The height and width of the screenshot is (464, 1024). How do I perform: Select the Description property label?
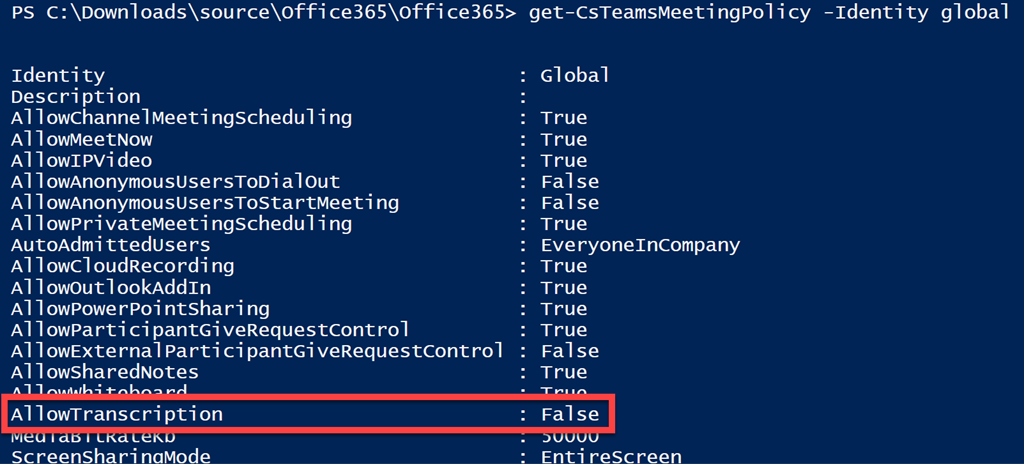75,97
